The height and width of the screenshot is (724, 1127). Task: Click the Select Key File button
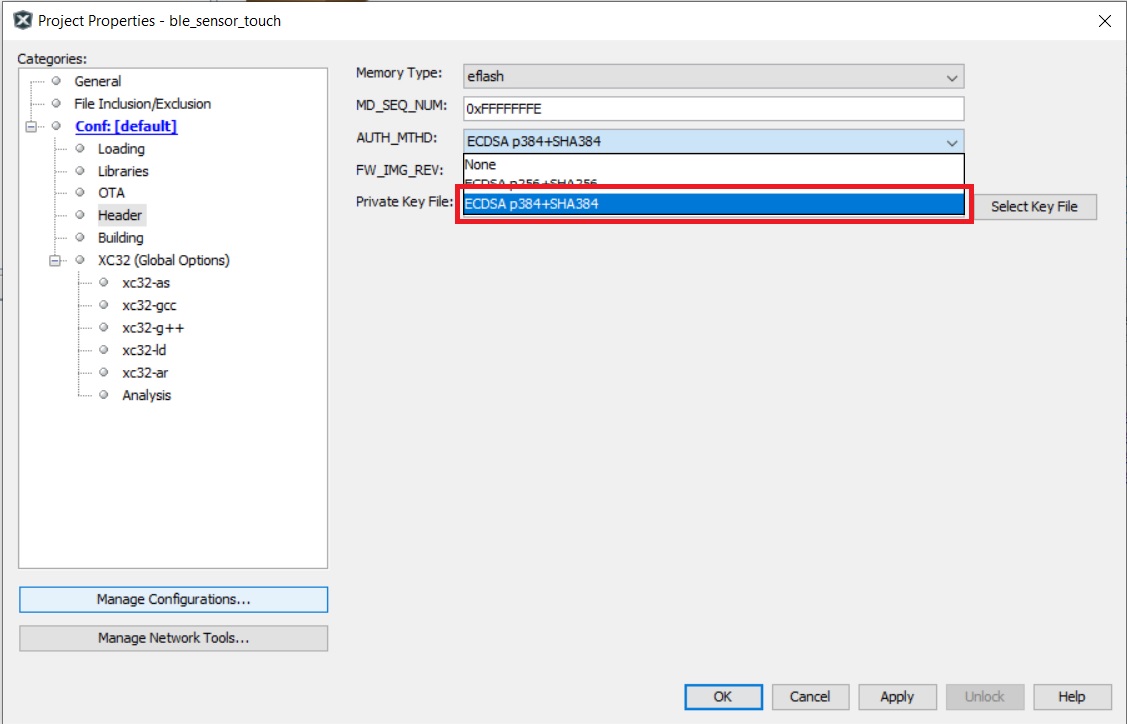tap(1034, 207)
